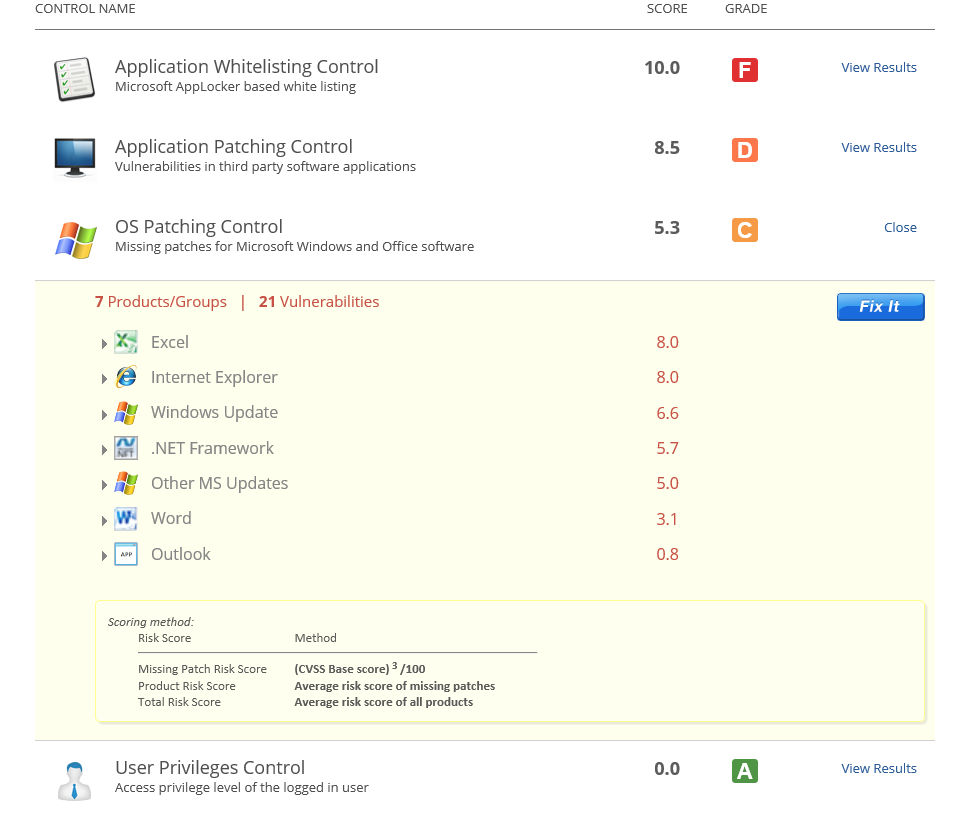Click the Internet Explorer product name
972x834 pixels.
click(214, 377)
